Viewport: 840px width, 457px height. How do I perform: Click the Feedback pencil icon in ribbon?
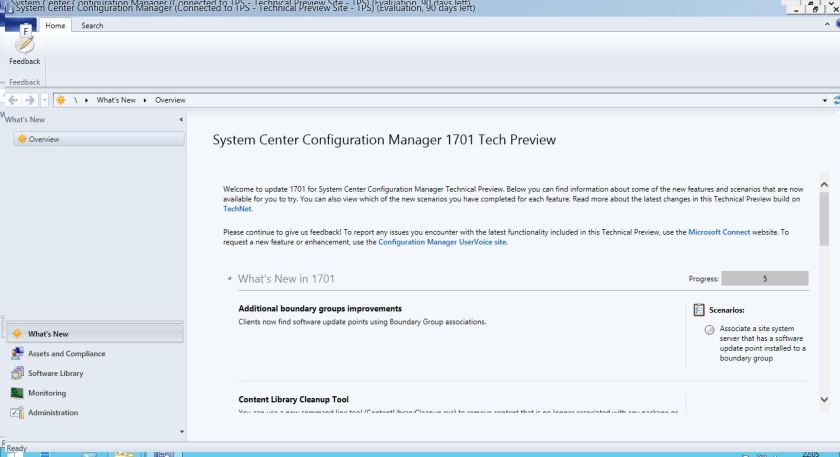tap(25, 45)
